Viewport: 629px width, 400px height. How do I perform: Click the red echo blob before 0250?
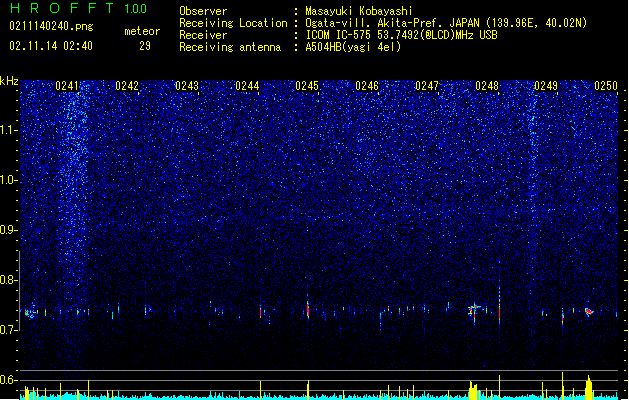(588, 311)
